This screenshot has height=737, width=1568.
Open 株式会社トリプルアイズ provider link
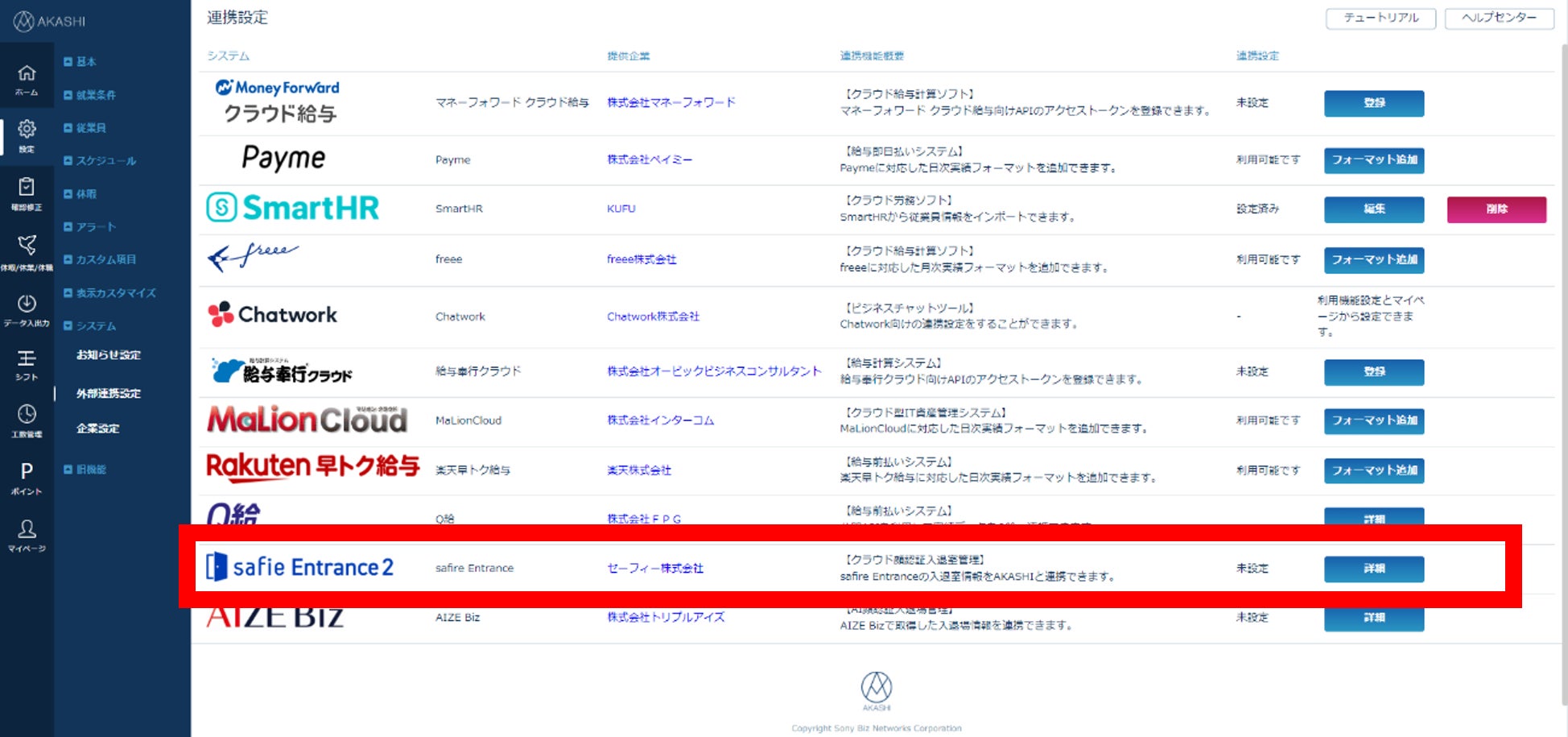pyautogui.click(x=666, y=618)
